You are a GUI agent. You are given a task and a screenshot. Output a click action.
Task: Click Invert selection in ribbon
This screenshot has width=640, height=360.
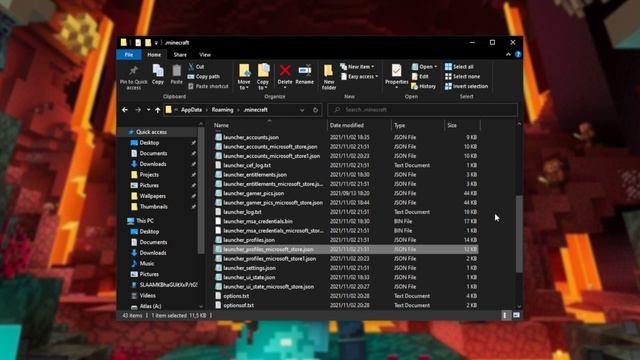click(467, 86)
